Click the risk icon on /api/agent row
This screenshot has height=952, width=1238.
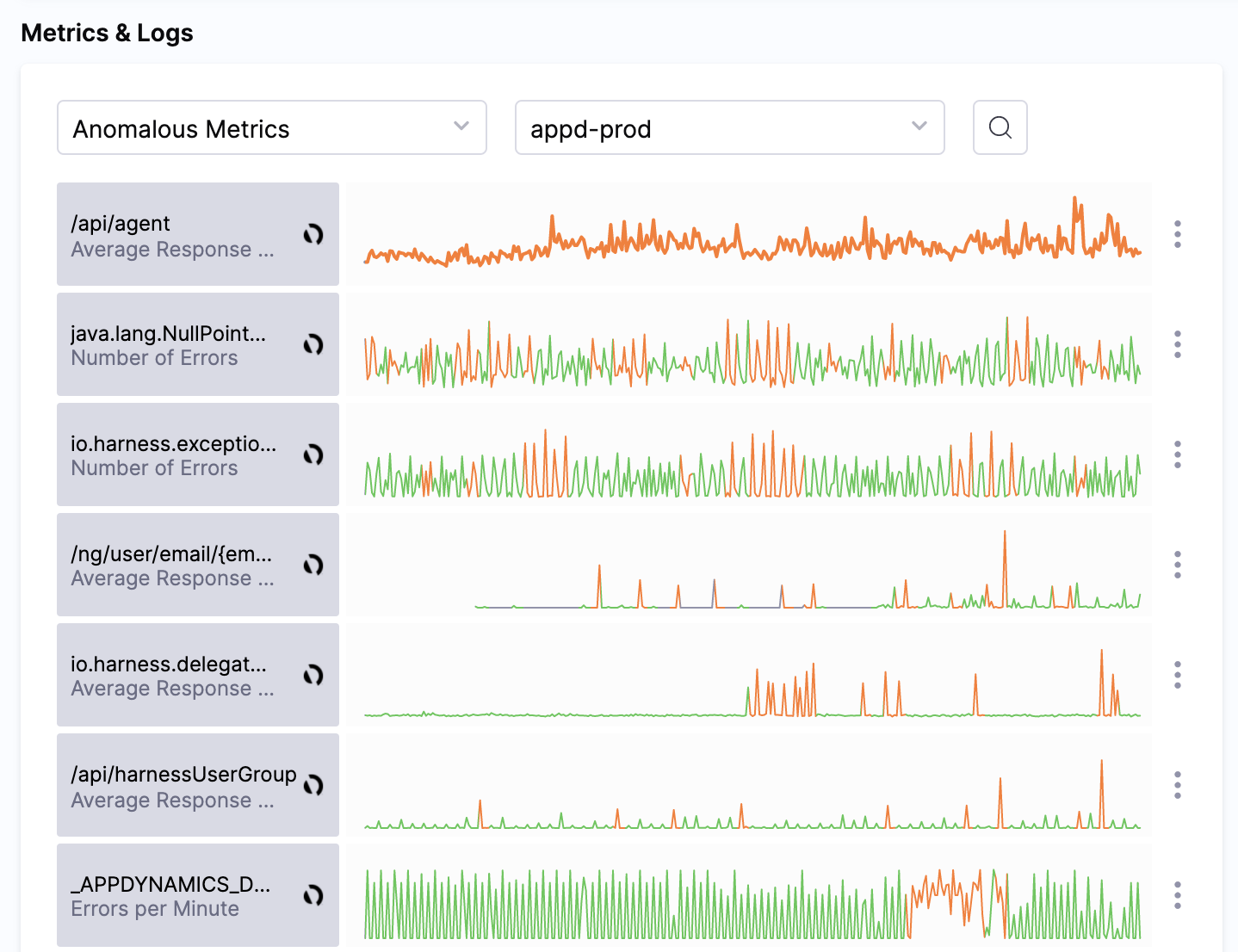pyautogui.click(x=313, y=234)
